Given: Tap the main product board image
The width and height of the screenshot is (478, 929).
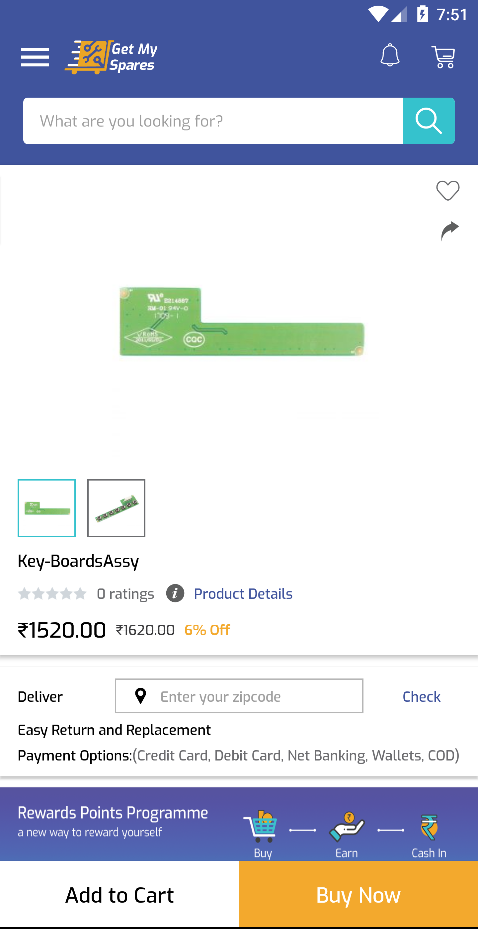Looking at the screenshot, I should (241, 322).
